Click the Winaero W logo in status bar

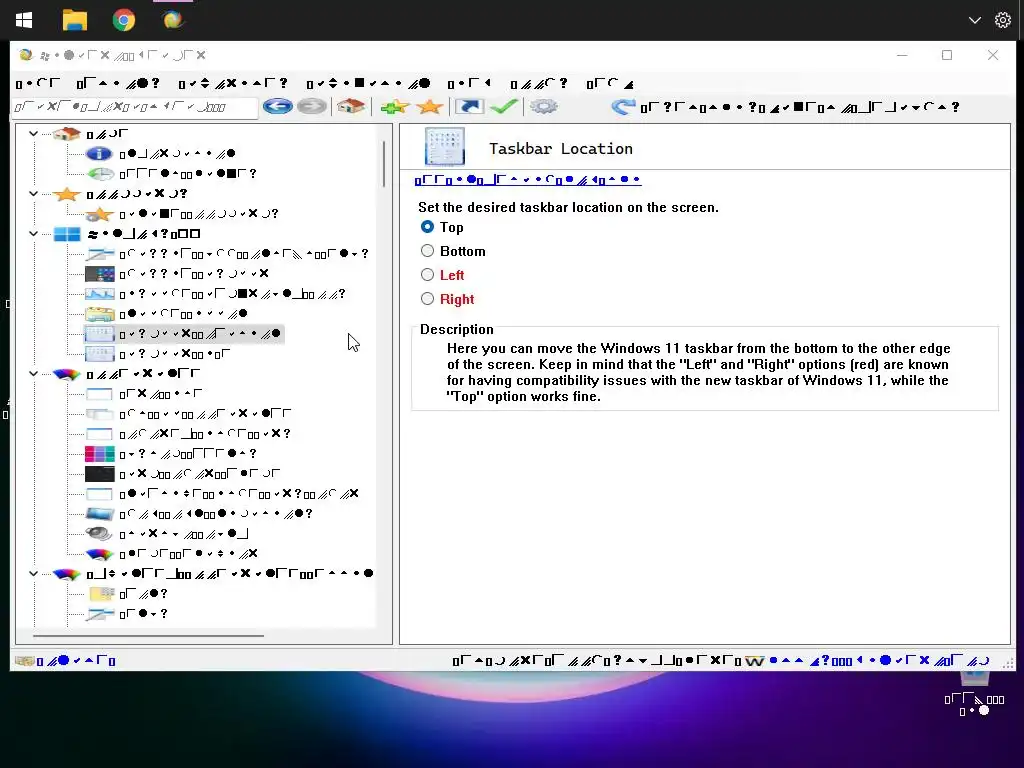(754, 661)
